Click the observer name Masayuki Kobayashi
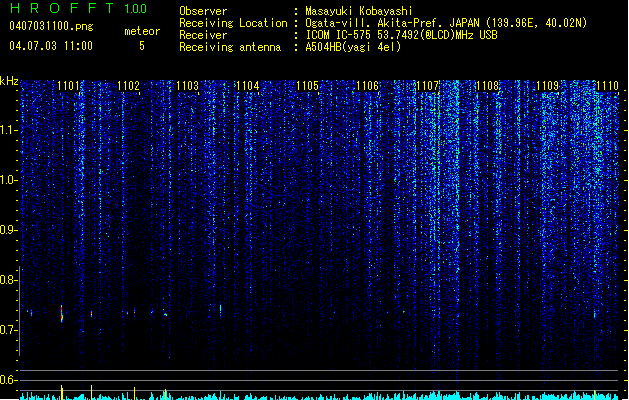629x400 pixels. tap(358, 11)
